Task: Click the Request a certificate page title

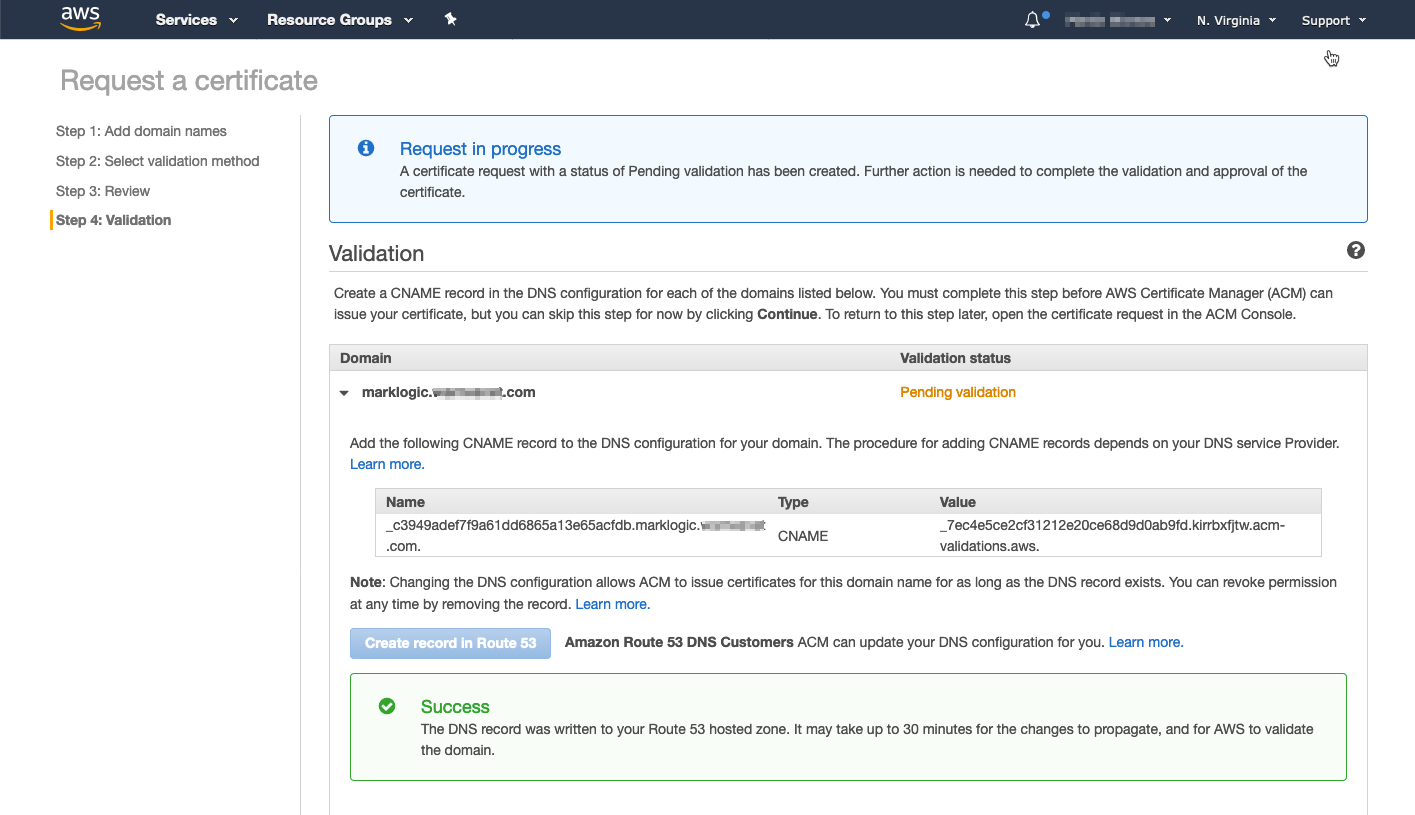Action: [189, 81]
